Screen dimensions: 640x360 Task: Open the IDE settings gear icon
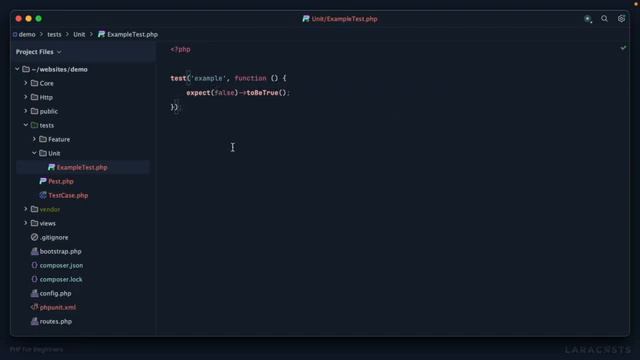[x=621, y=19]
